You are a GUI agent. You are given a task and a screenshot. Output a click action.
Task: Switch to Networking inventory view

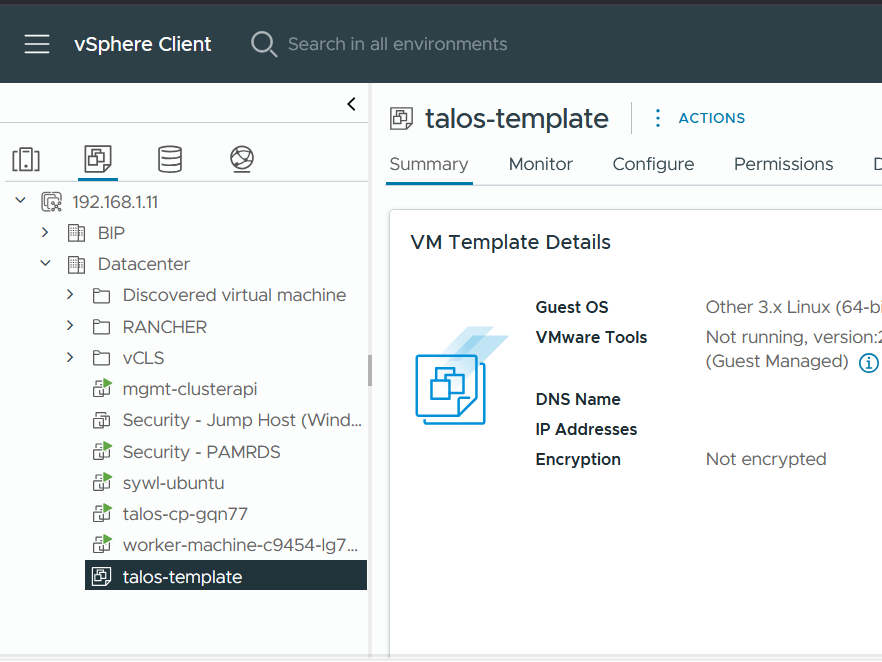(x=242, y=159)
